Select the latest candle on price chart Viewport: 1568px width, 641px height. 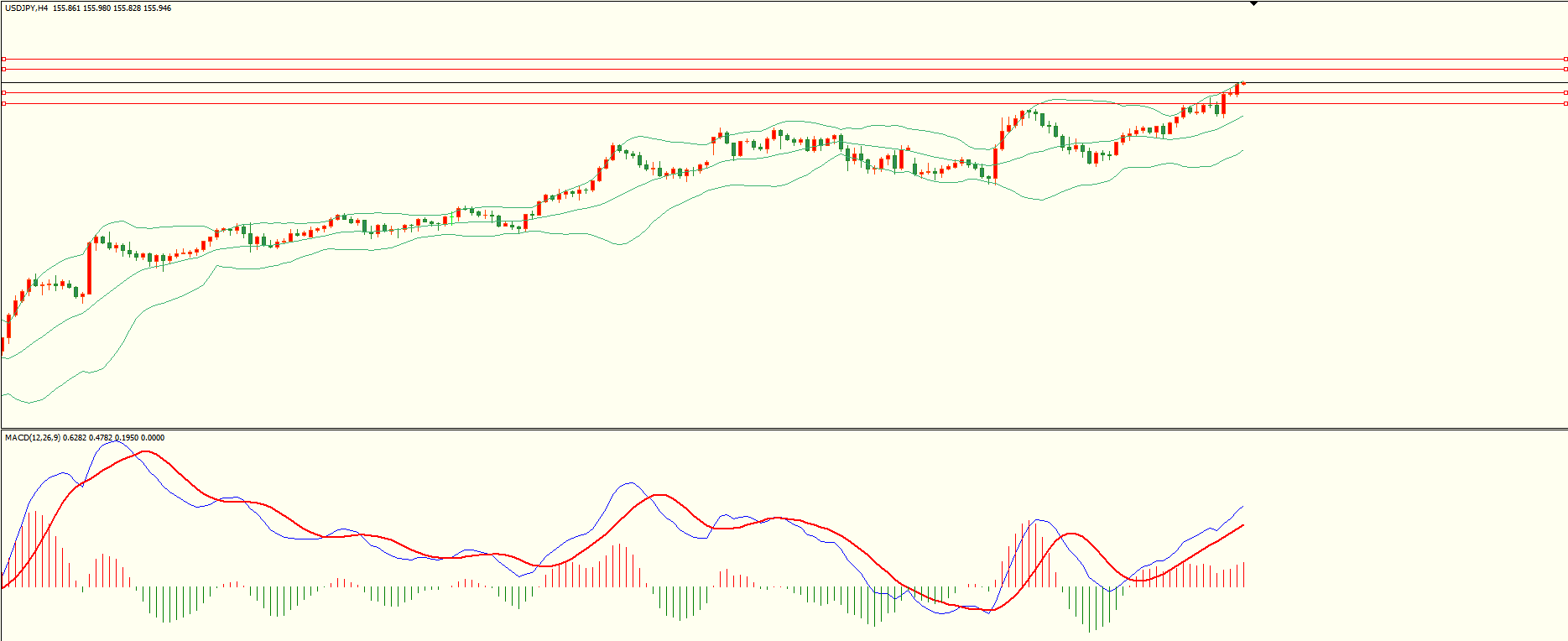tap(1242, 83)
